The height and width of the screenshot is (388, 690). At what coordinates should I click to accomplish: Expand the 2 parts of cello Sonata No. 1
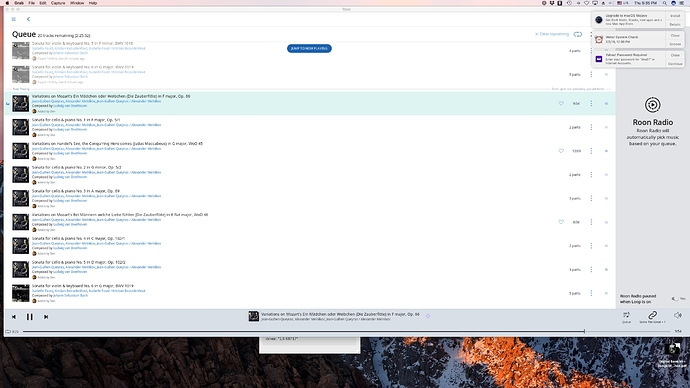pos(575,127)
